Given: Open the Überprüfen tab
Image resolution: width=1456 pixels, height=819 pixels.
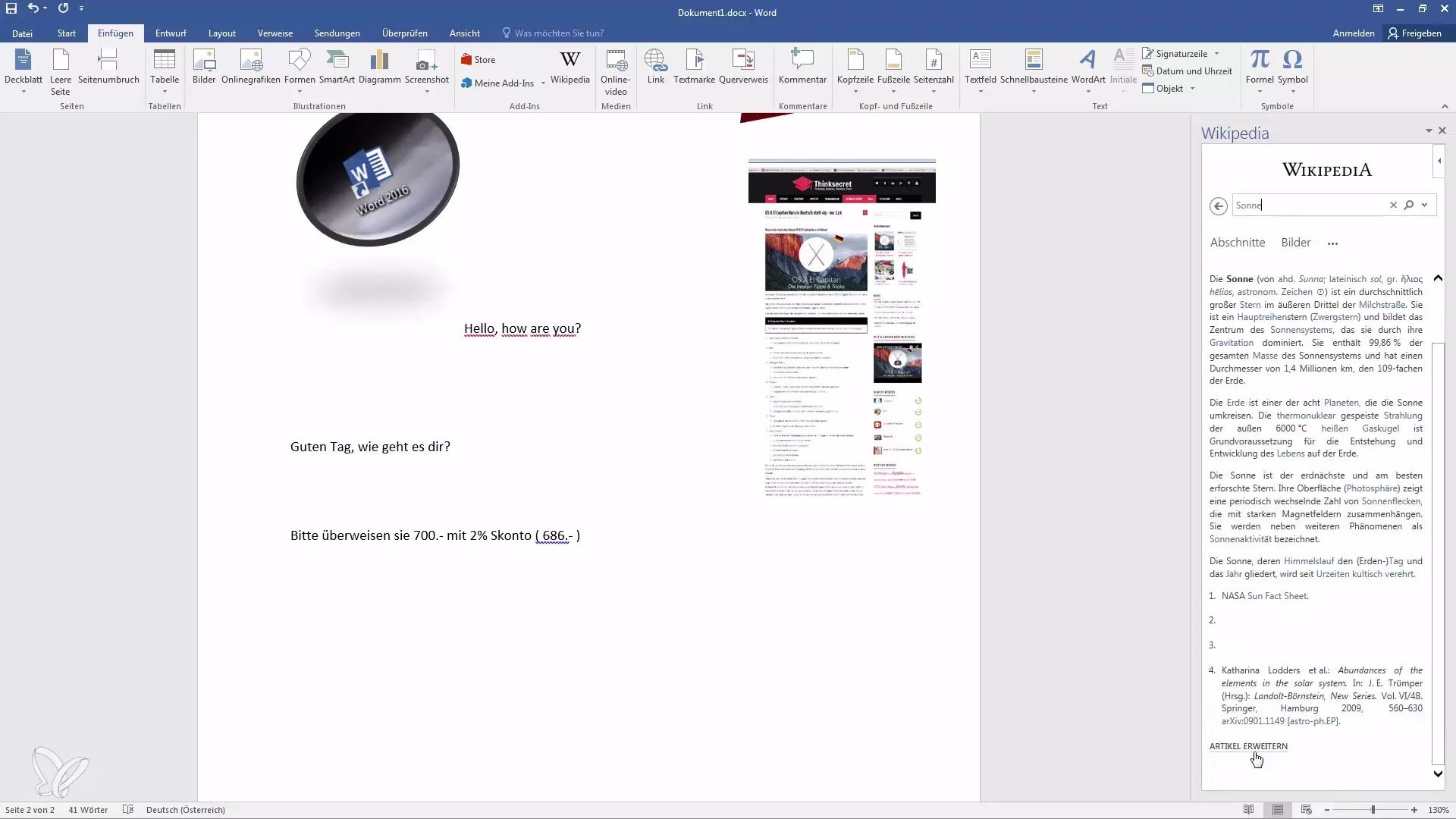Looking at the screenshot, I should [x=404, y=33].
